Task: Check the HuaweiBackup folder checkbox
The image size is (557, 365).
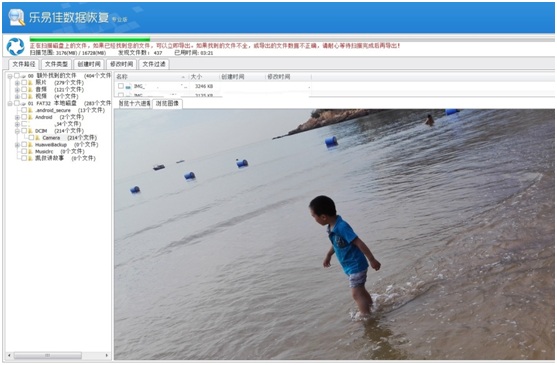Action: (x=24, y=144)
